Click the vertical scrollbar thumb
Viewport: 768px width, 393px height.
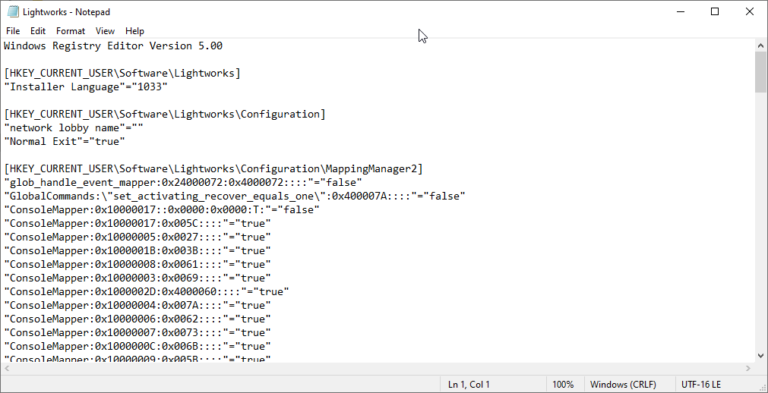click(760, 72)
